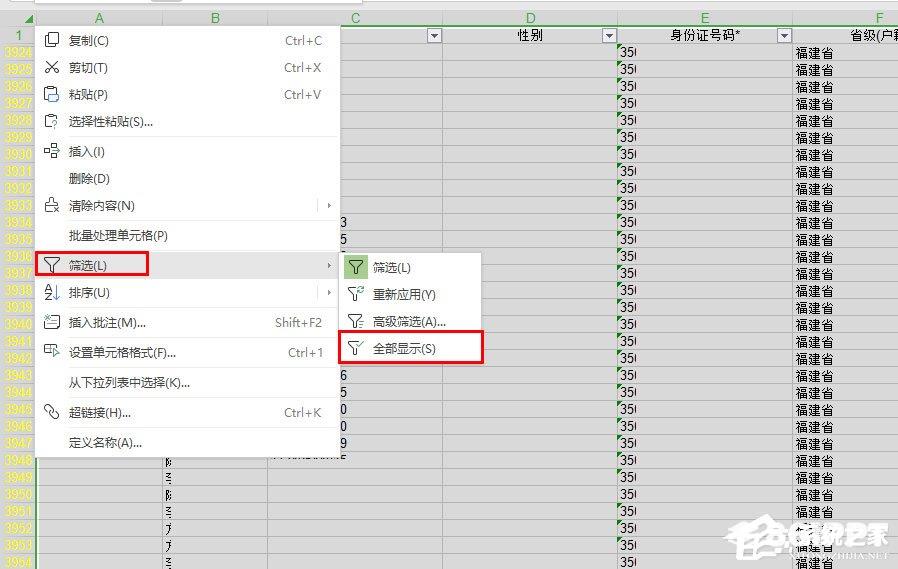The image size is (898, 569).
Task: Select column A header
Action: click(x=100, y=18)
